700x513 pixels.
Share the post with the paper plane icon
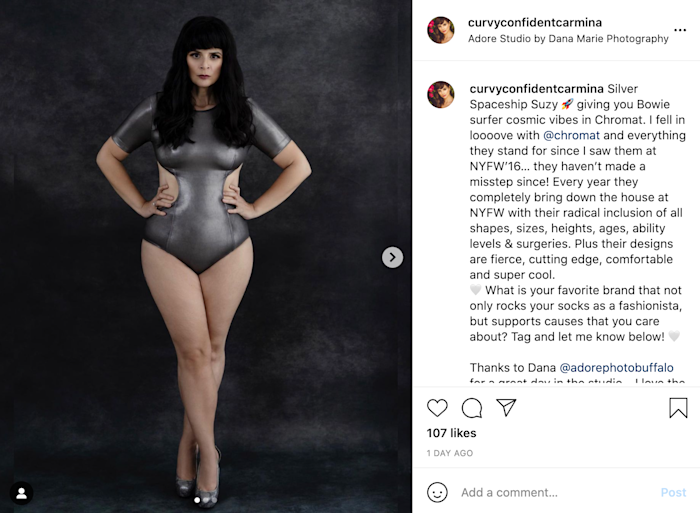(x=506, y=407)
